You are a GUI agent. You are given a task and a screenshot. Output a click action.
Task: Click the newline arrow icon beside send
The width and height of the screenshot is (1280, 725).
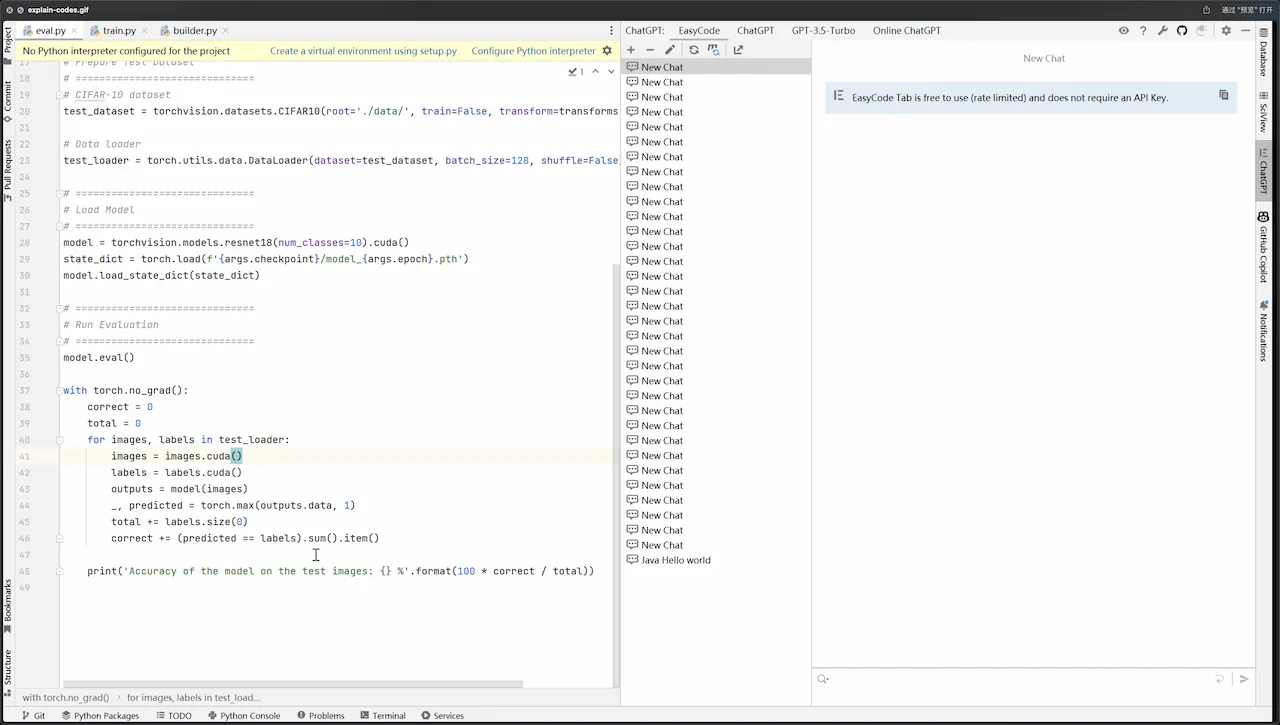point(1220,679)
